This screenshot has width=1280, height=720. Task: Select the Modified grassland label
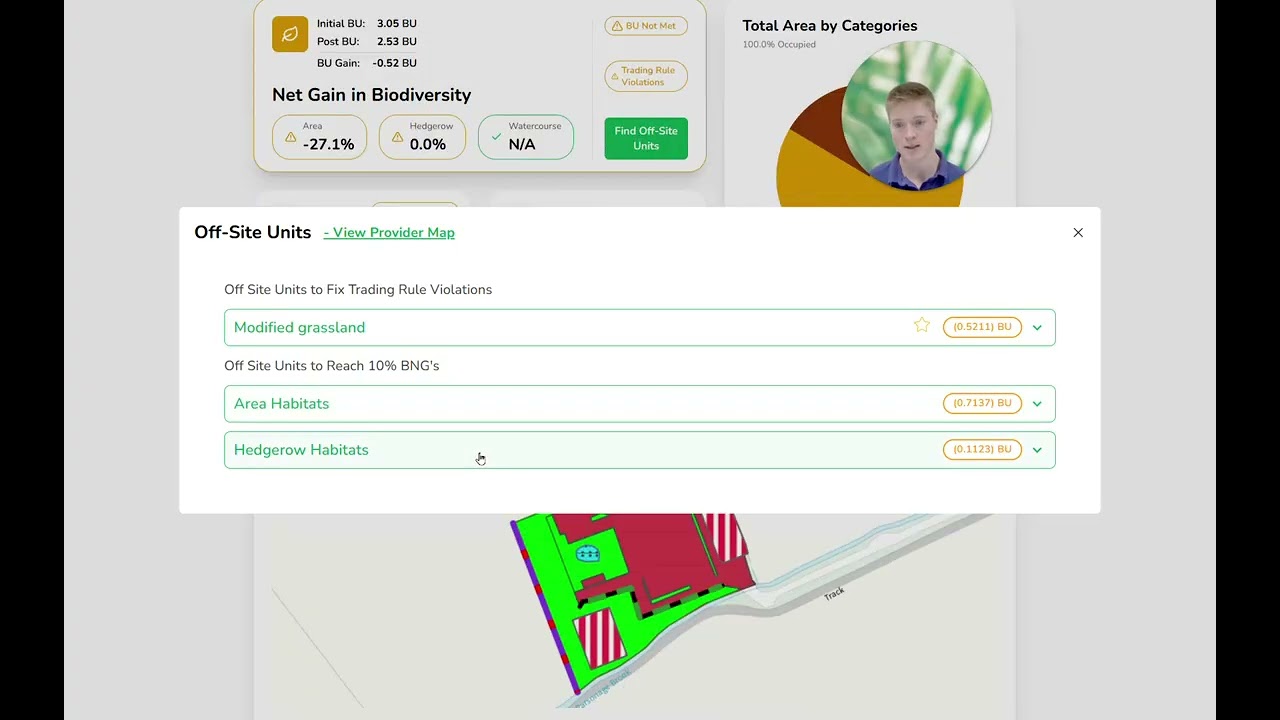(x=299, y=327)
